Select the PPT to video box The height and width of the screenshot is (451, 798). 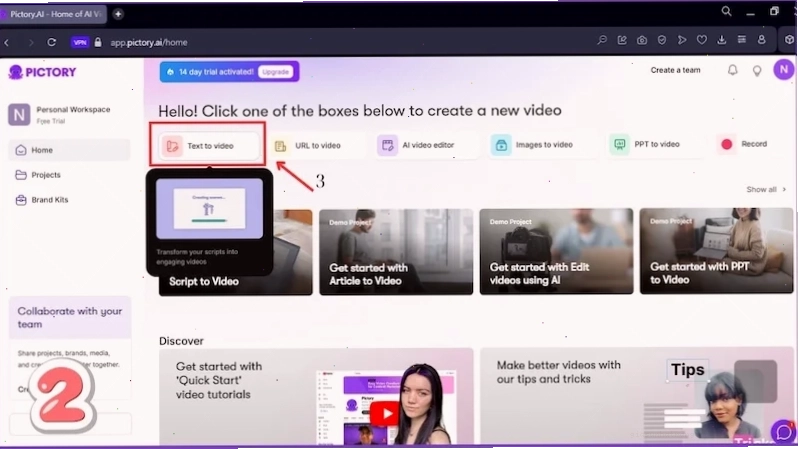point(655,144)
